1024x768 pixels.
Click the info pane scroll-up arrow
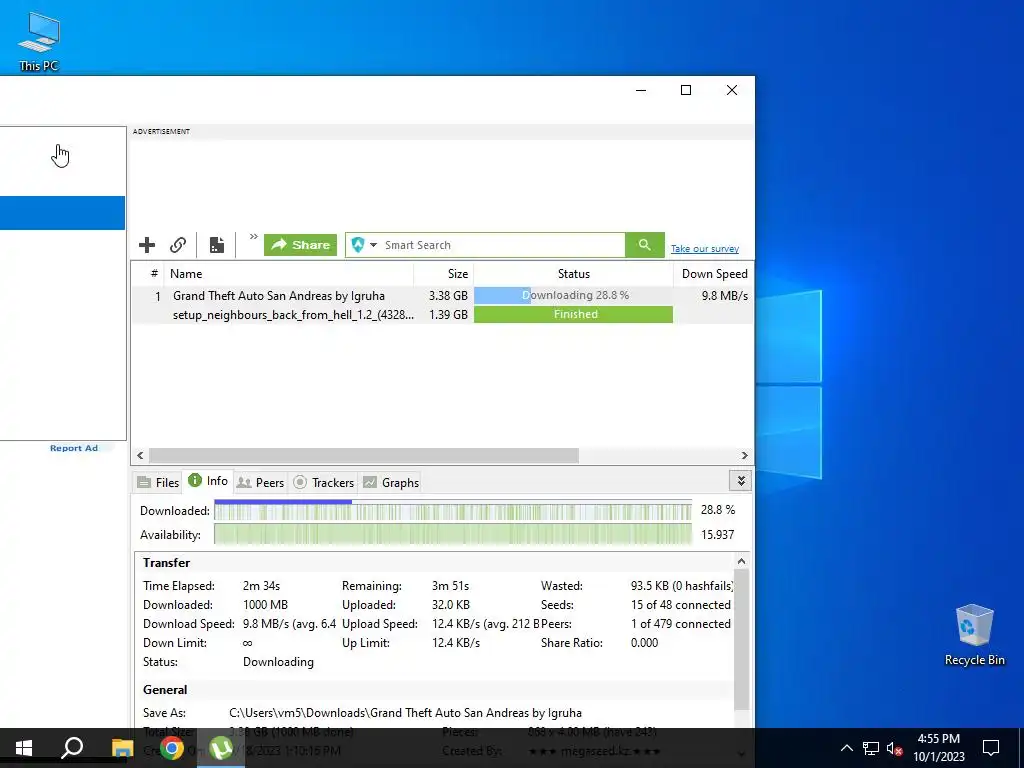[741, 562]
